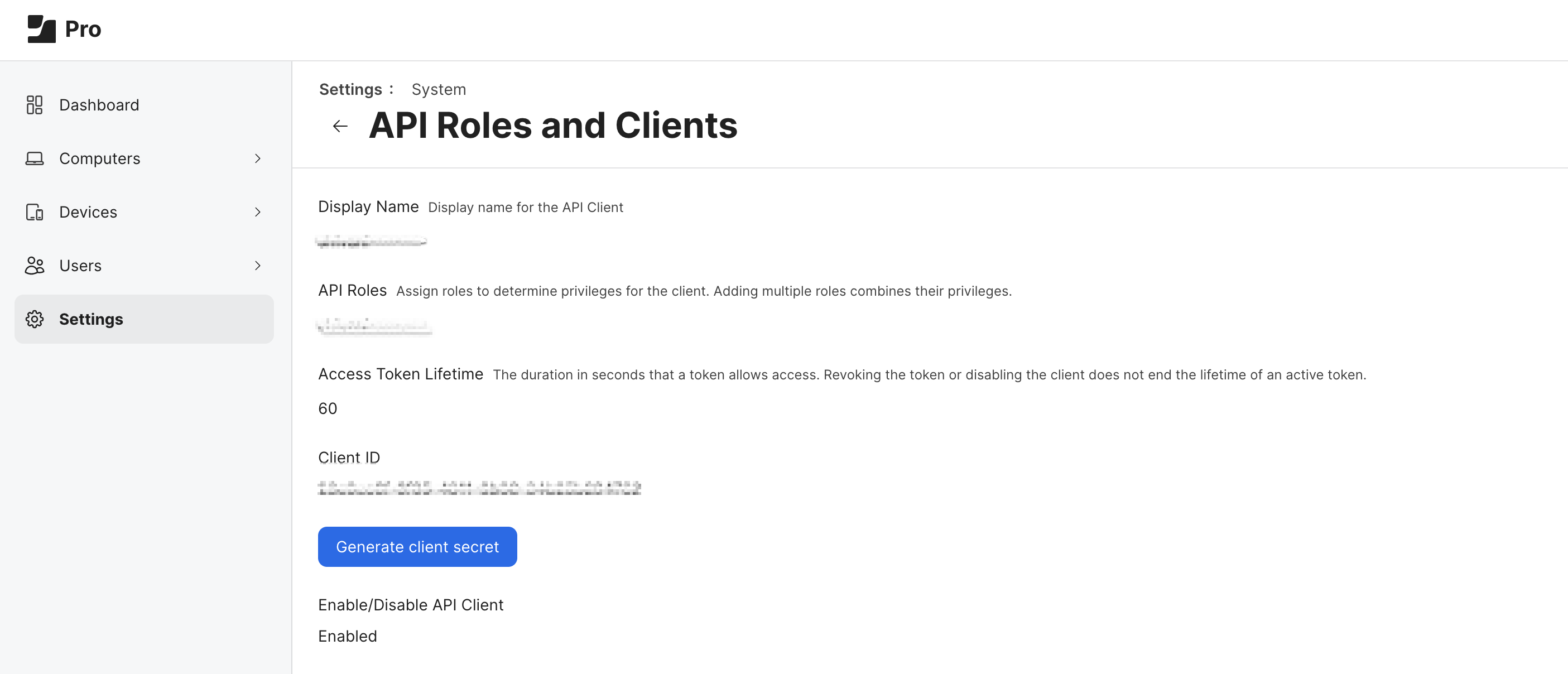Select the Computers laptop icon
Image resolution: width=1568 pixels, height=674 pixels.
35,158
